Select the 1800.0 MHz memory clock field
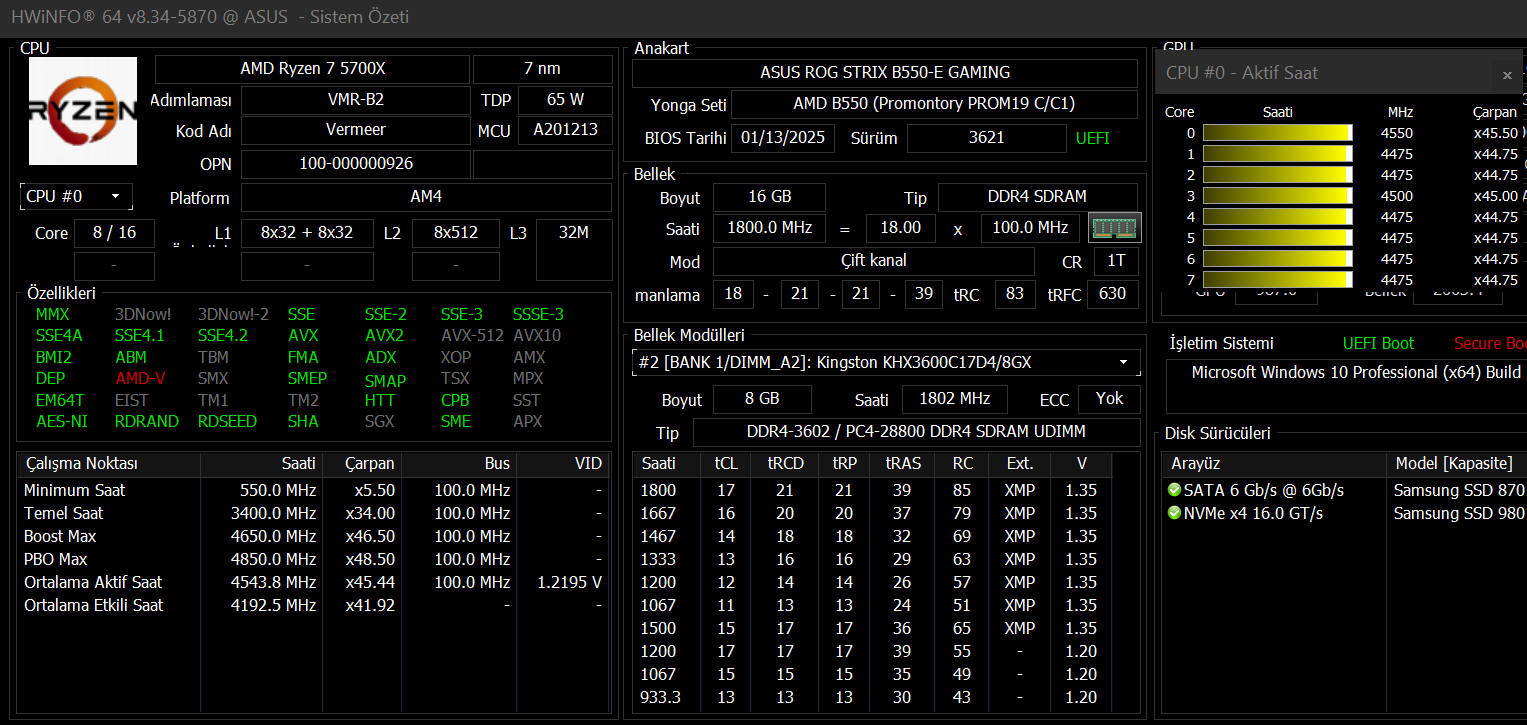Viewport: 1527px width, 725px height. click(x=769, y=228)
